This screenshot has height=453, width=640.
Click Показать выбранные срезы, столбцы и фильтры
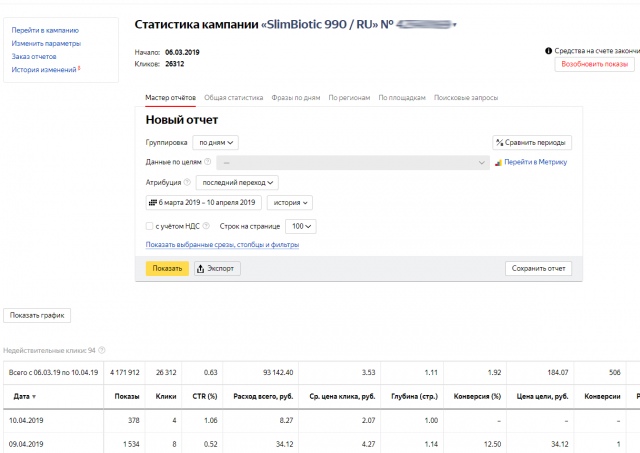[222, 244]
